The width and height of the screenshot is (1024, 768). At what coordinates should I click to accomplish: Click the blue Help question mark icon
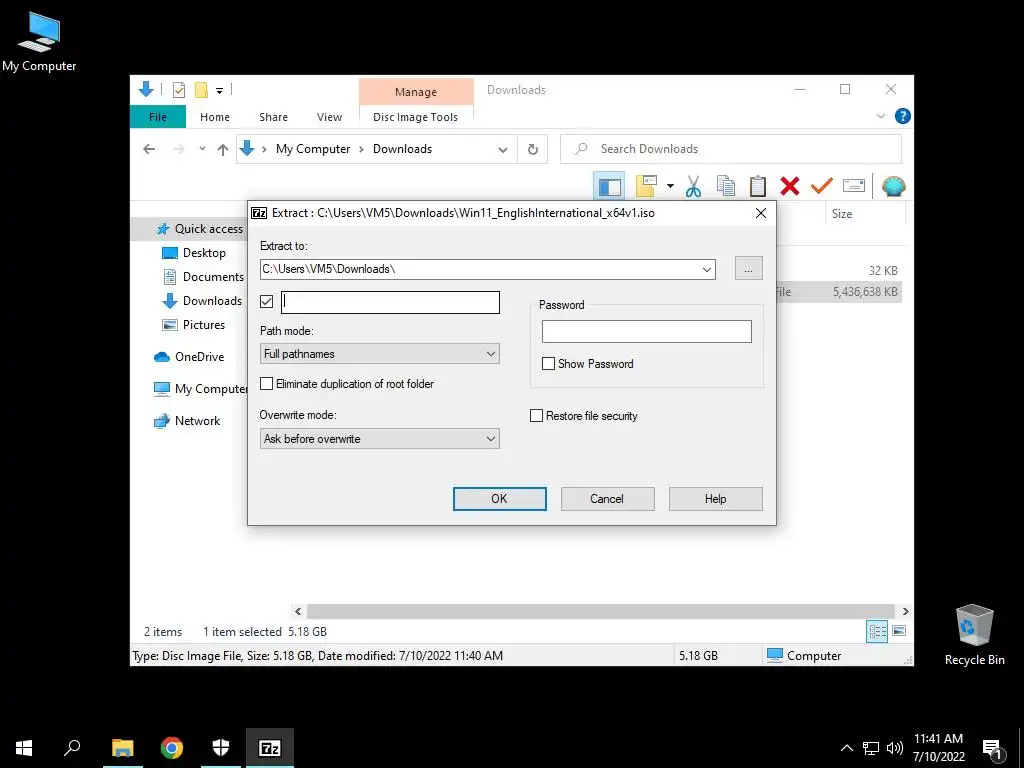click(x=903, y=116)
